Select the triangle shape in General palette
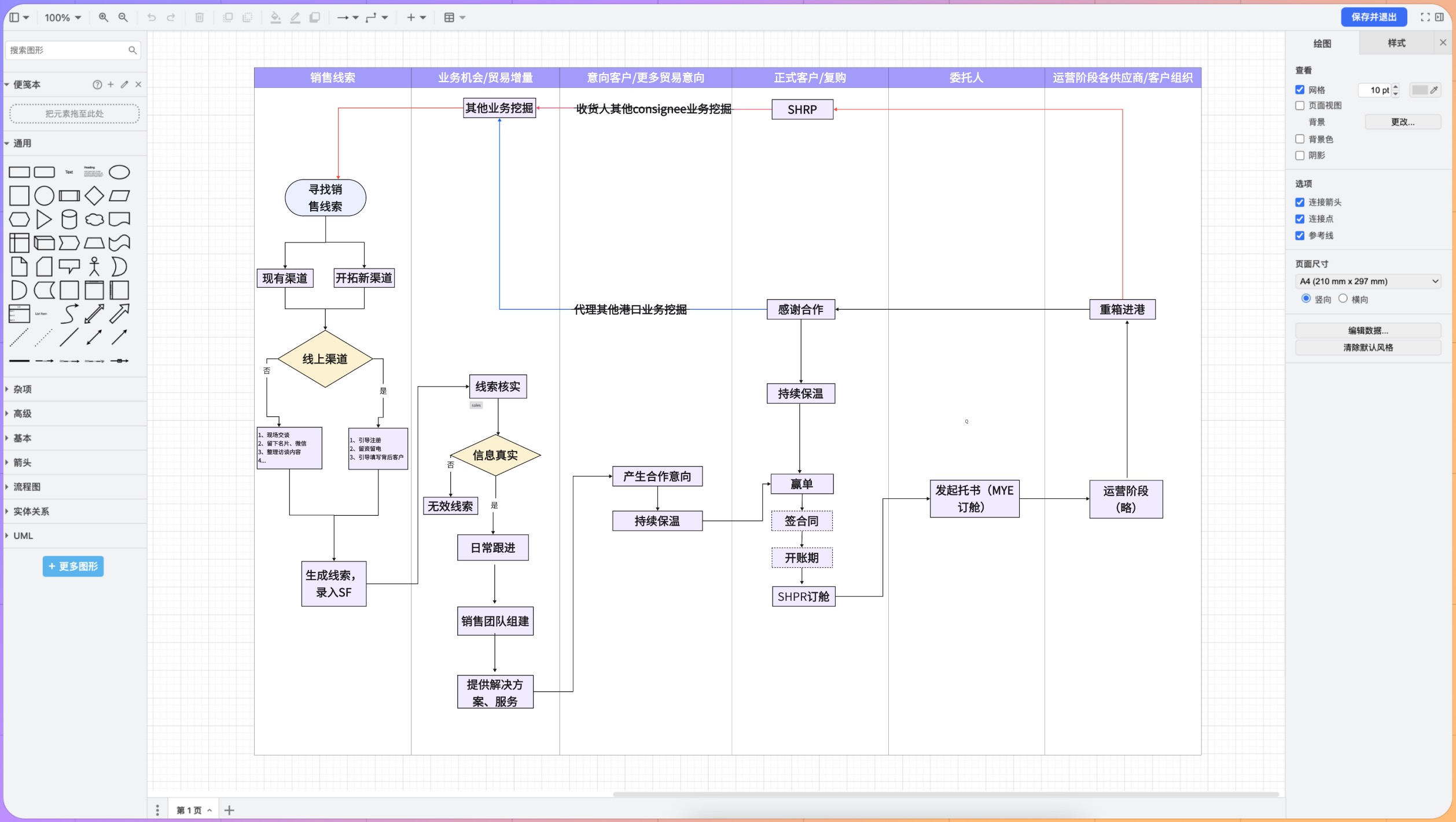1456x822 pixels. [x=44, y=219]
